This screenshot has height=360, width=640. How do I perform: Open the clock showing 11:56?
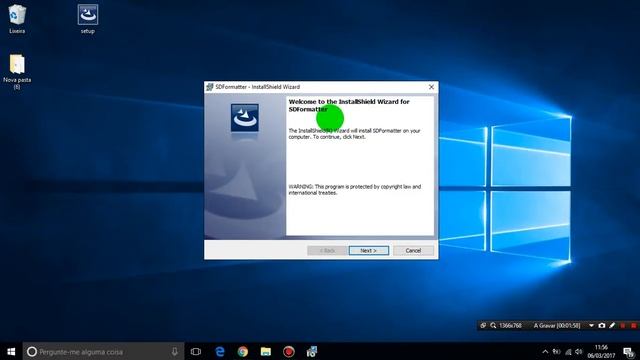click(x=601, y=351)
